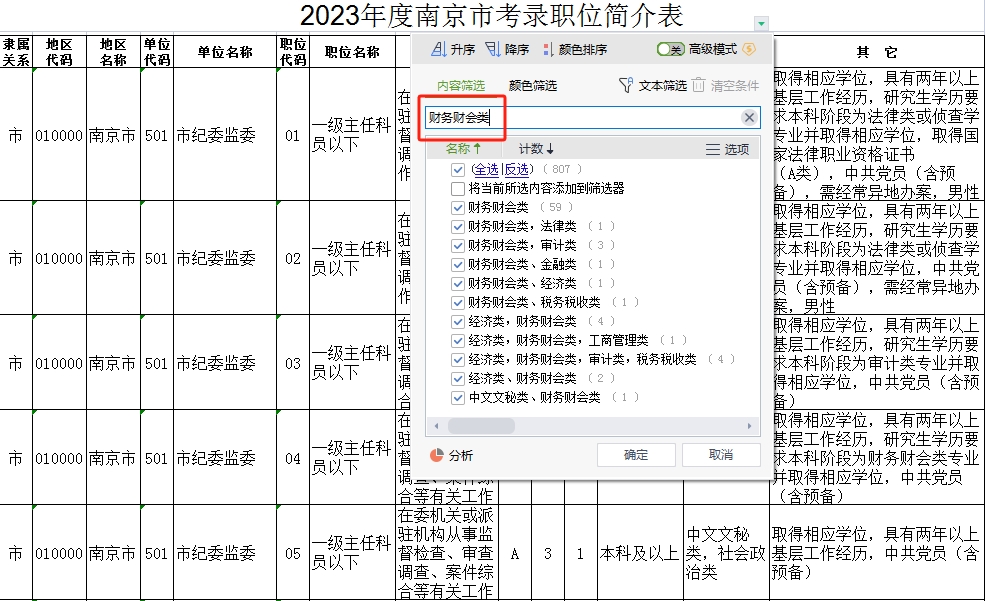Uncheck 财务财会类 (59)
The height and width of the screenshot is (601, 985).
pos(458,207)
